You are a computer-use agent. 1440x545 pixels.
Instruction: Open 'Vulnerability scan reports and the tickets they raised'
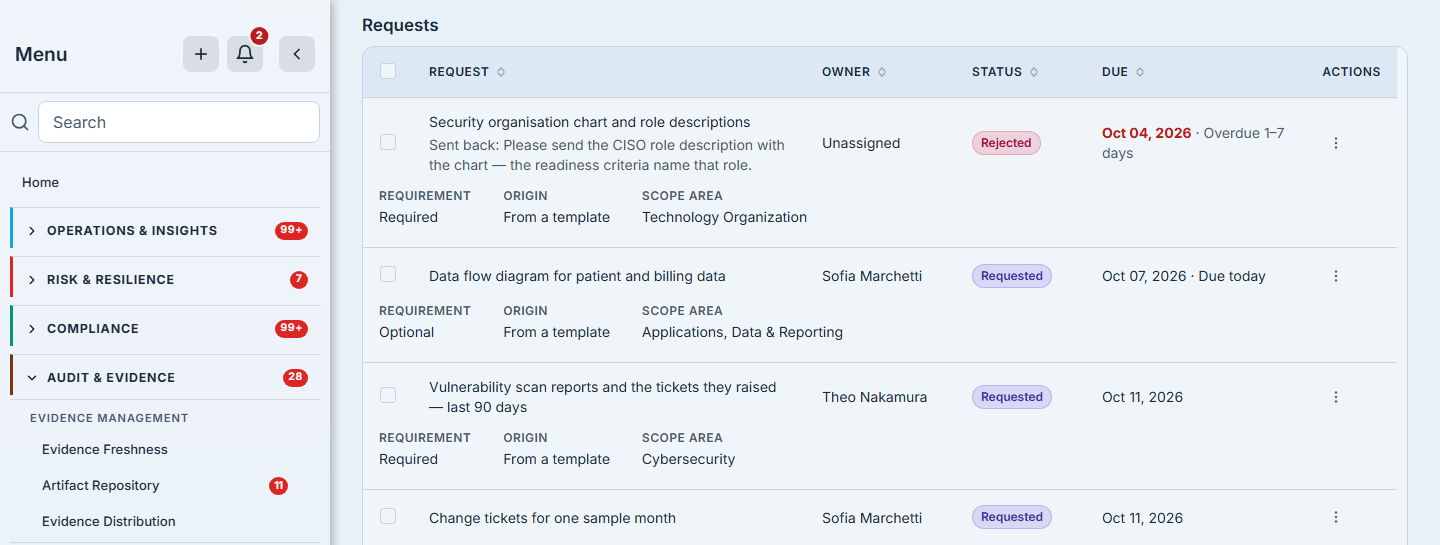[602, 397]
